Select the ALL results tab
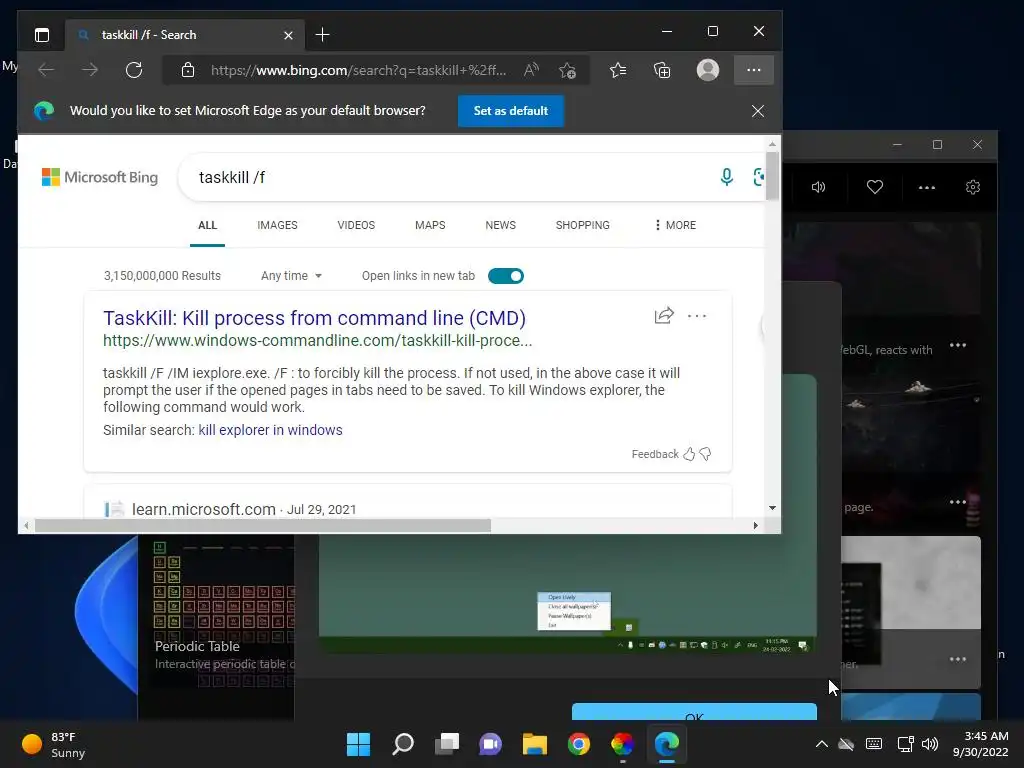Viewport: 1024px width, 768px height. click(x=207, y=225)
